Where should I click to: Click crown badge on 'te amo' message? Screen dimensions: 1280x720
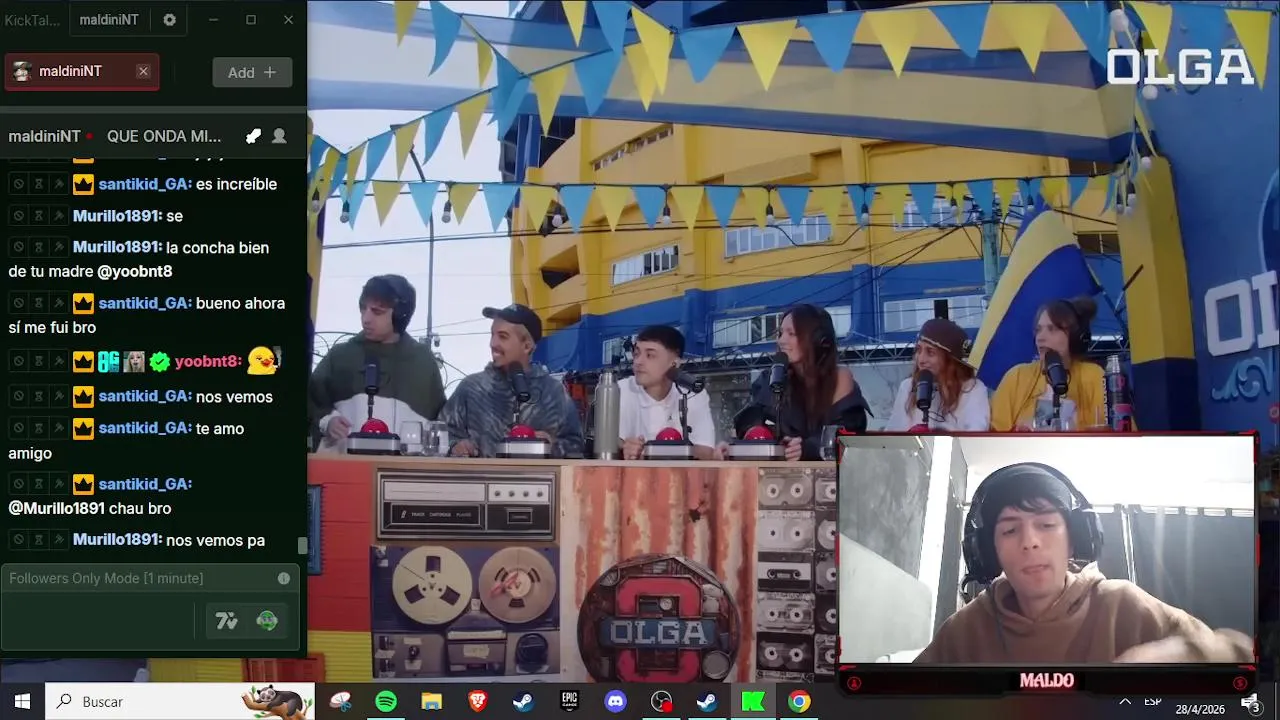83,428
